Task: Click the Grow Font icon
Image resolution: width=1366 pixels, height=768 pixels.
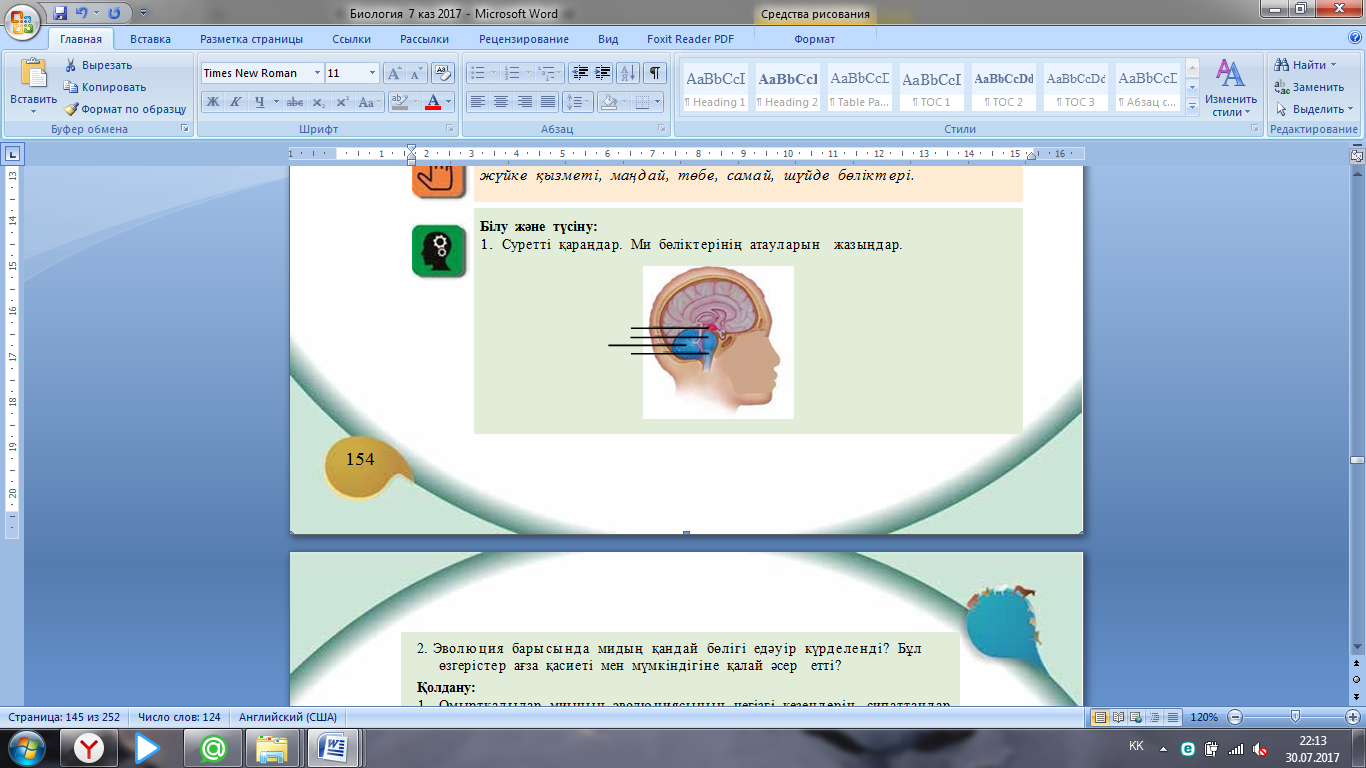Action: coord(395,73)
